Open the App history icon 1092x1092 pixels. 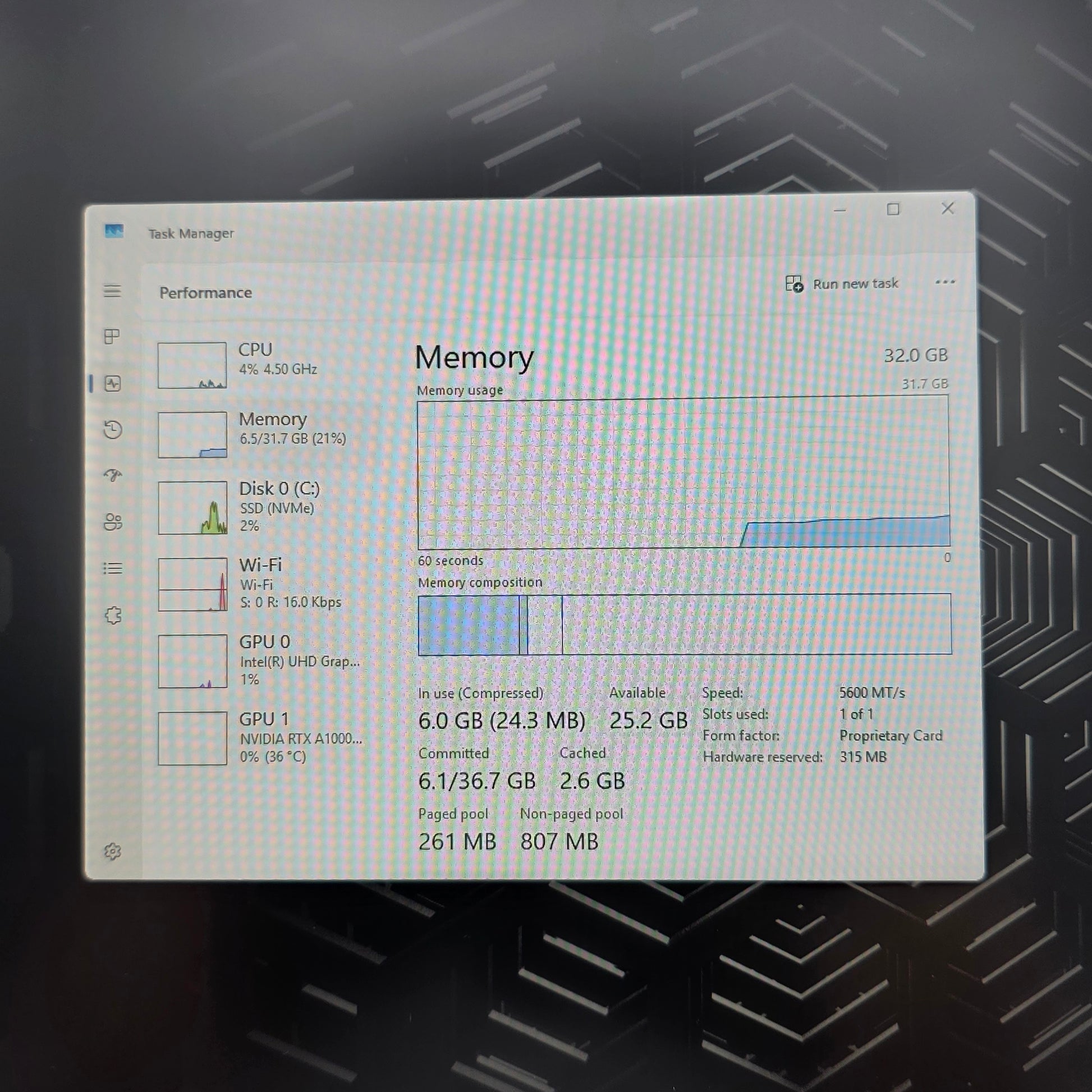pos(112,430)
